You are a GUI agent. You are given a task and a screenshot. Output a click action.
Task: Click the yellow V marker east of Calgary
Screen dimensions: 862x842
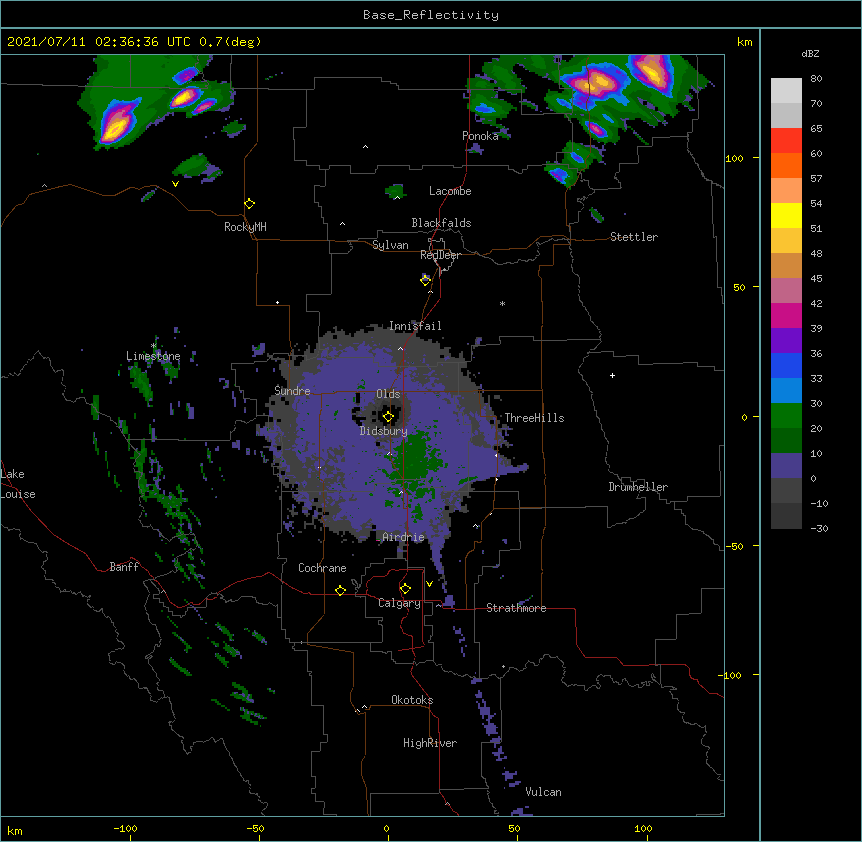(x=429, y=584)
